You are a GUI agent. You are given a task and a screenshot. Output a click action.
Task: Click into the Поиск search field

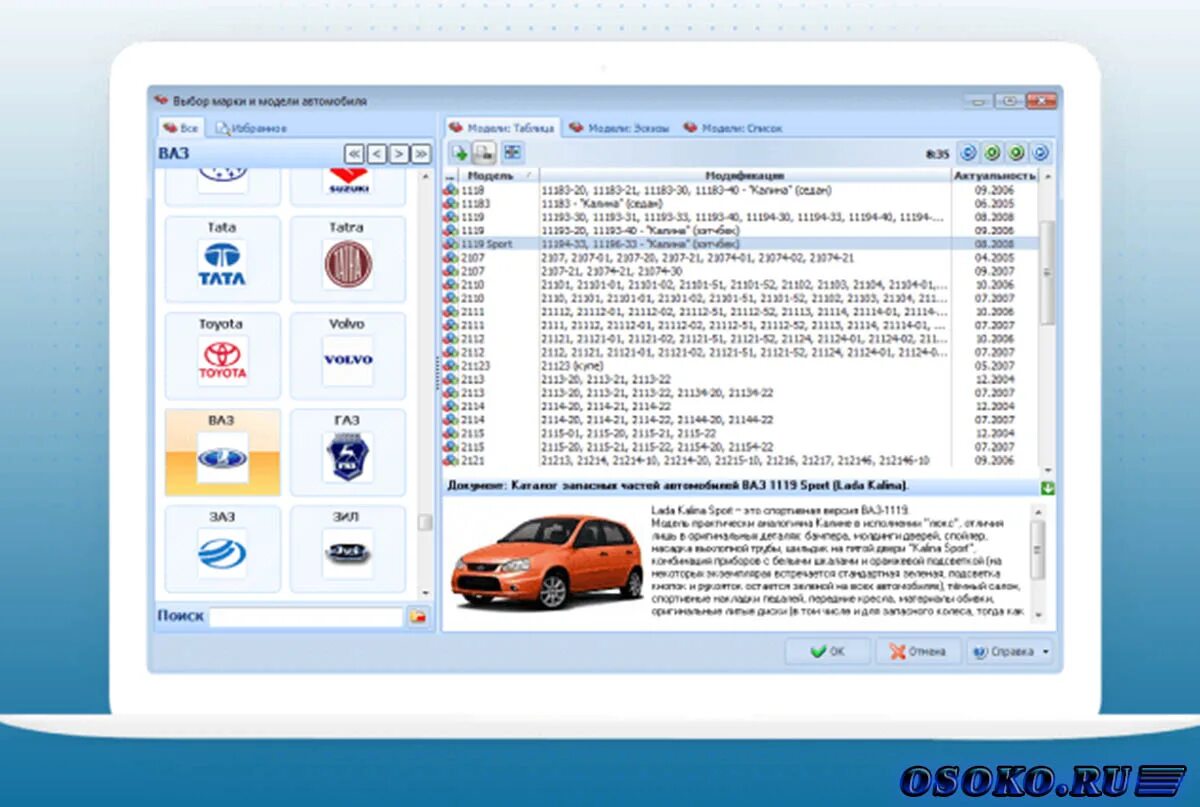tap(305, 617)
